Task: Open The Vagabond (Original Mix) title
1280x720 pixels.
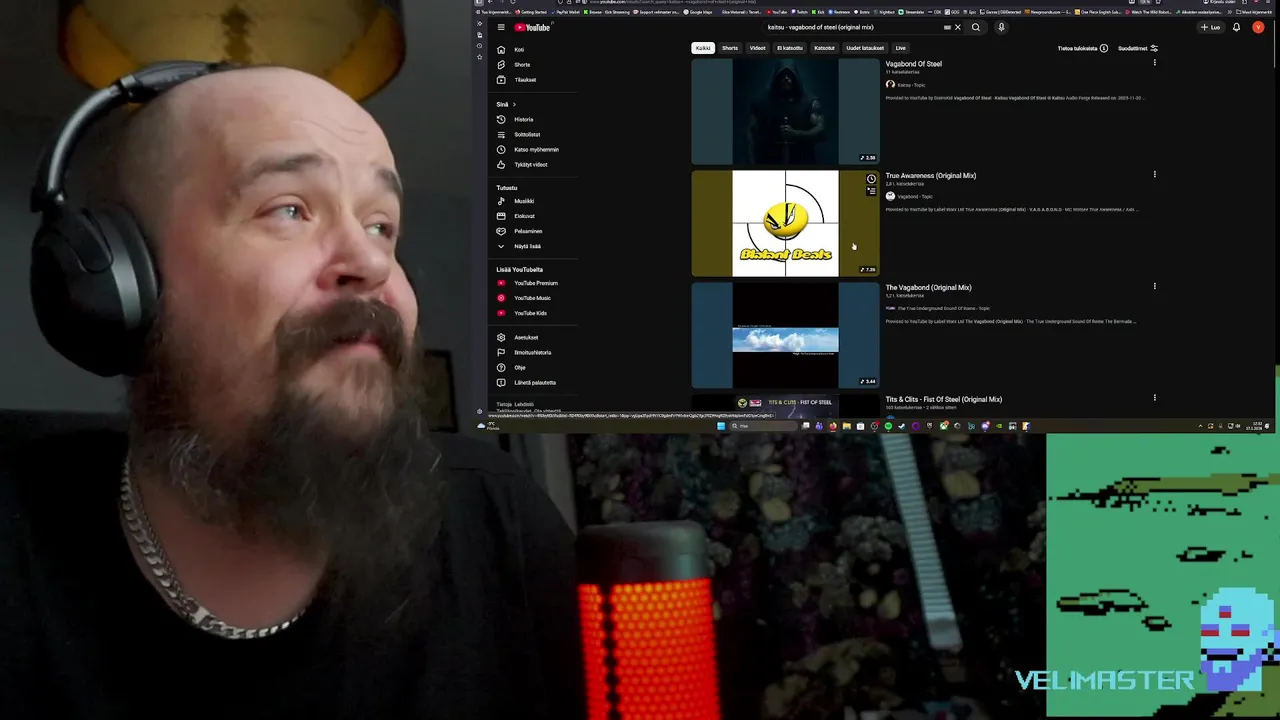Action: (x=928, y=288)
